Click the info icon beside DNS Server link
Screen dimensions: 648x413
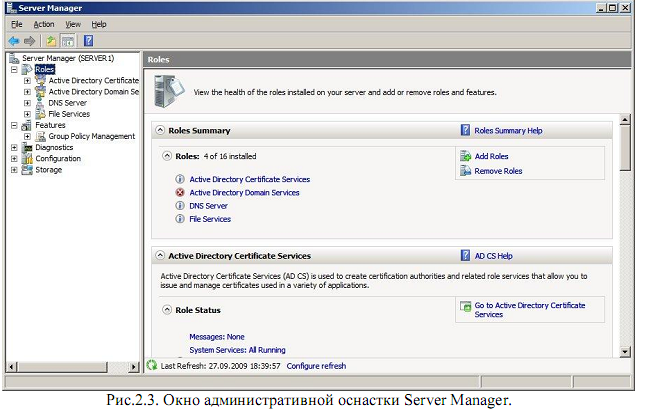(180, 205)
